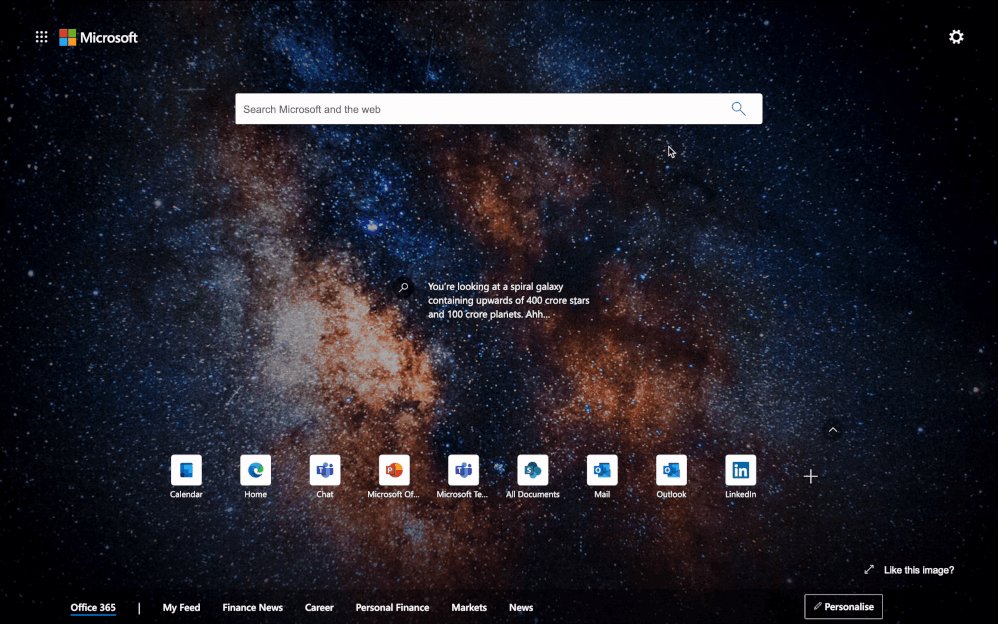Select the Personal Finance section
The image size is (998, 624).
tap(392, 607)
